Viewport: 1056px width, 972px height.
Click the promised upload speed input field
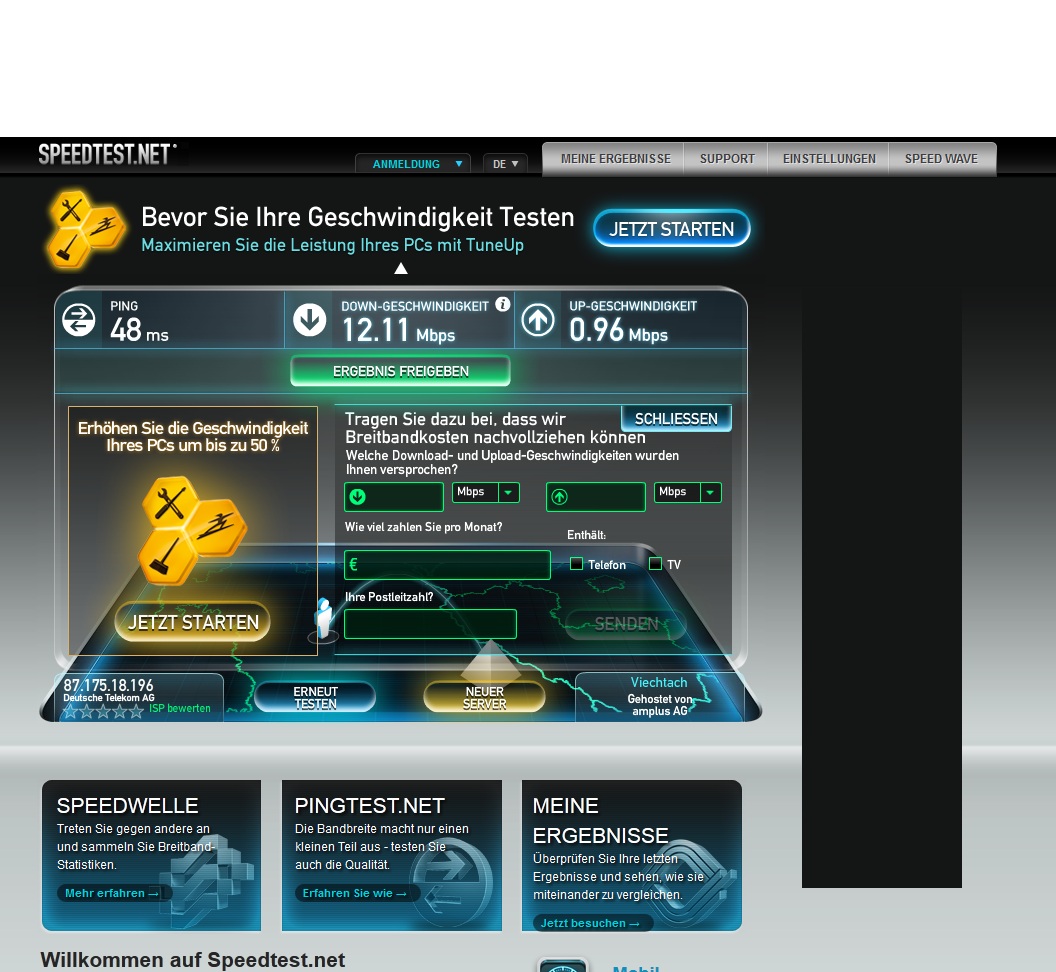click(x=596, y=497)
